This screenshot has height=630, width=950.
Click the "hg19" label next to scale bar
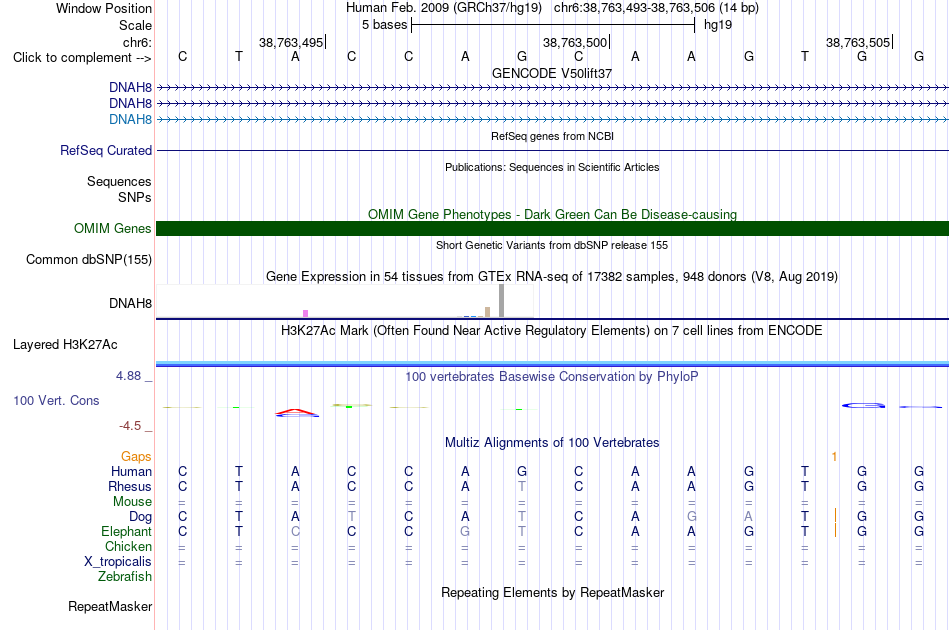[718, 25]
